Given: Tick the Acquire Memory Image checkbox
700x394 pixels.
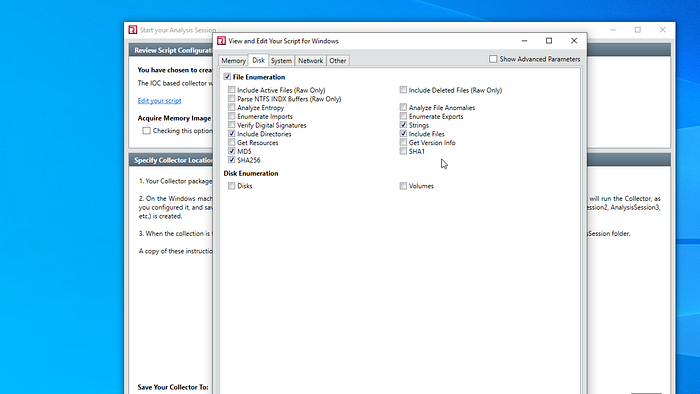Looking at the screenshot, I should (146, 131).
